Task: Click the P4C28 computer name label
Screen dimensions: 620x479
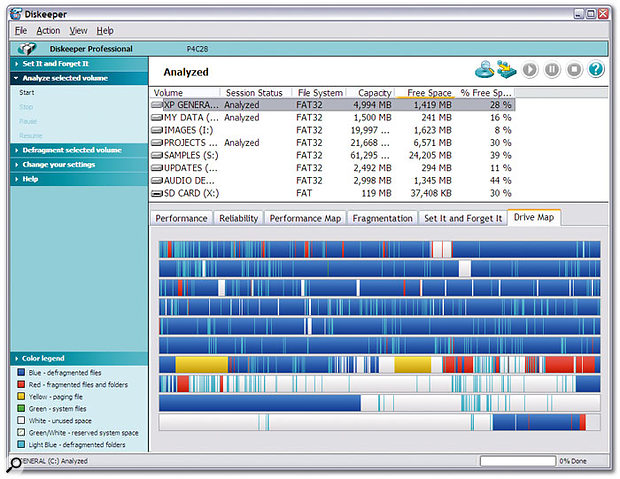Action: 197,49
